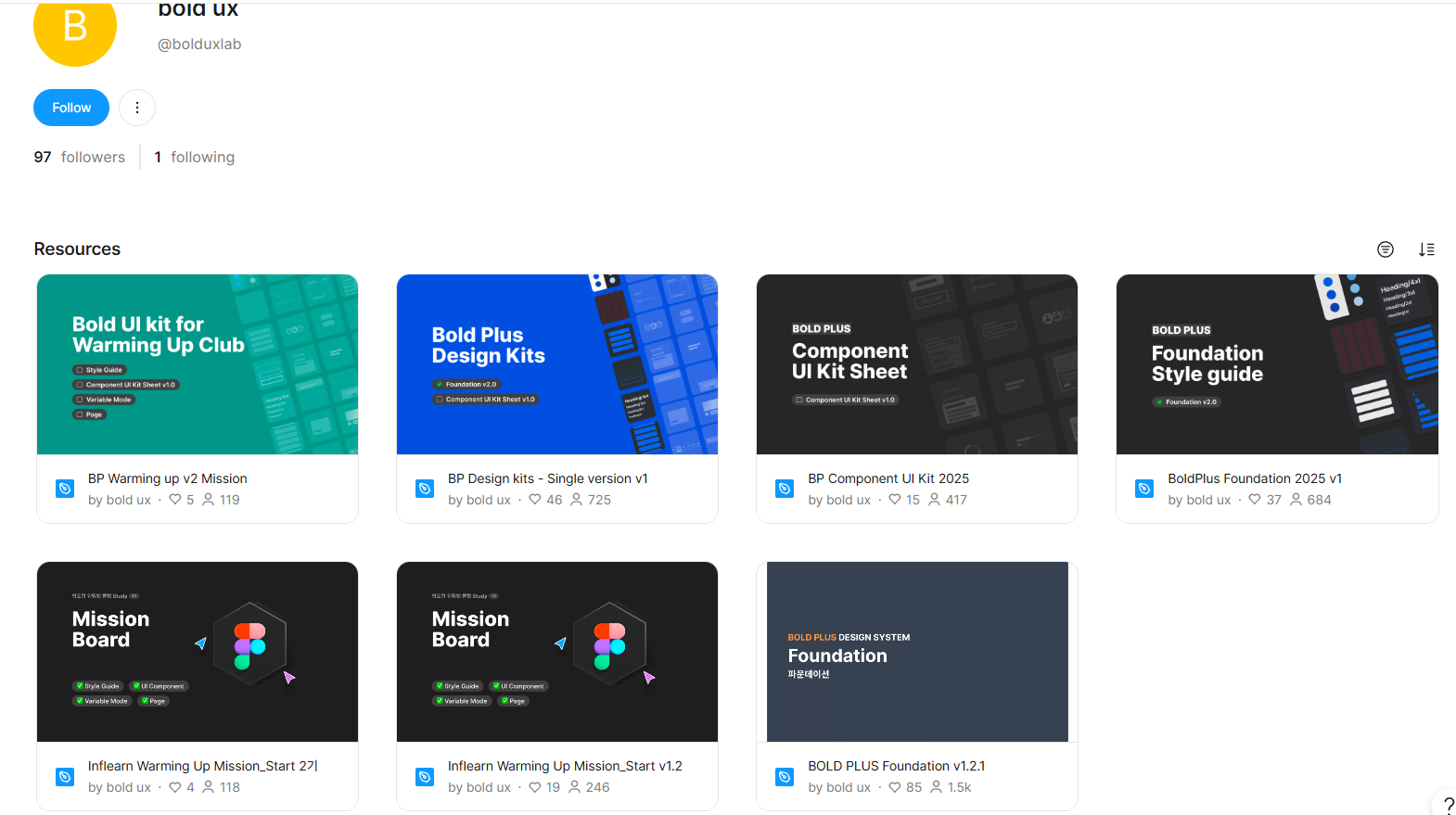Click file type icon on BoldPlus Foundation 2025 v1
Viewport: 1456px width, 815px height.
tap(1144, 489)
